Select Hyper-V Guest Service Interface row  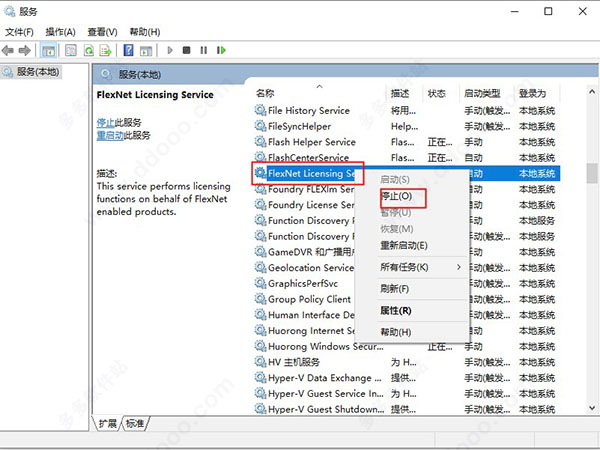406,393
